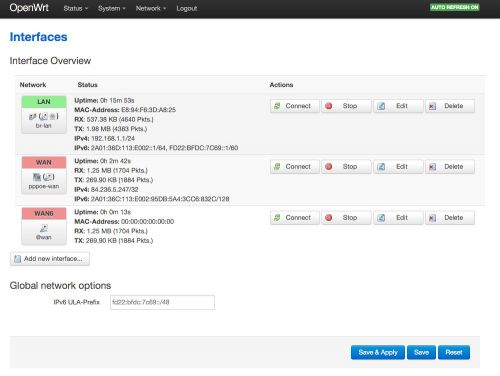
Task: Delete the LAN interface
Action: pos(450,106)
